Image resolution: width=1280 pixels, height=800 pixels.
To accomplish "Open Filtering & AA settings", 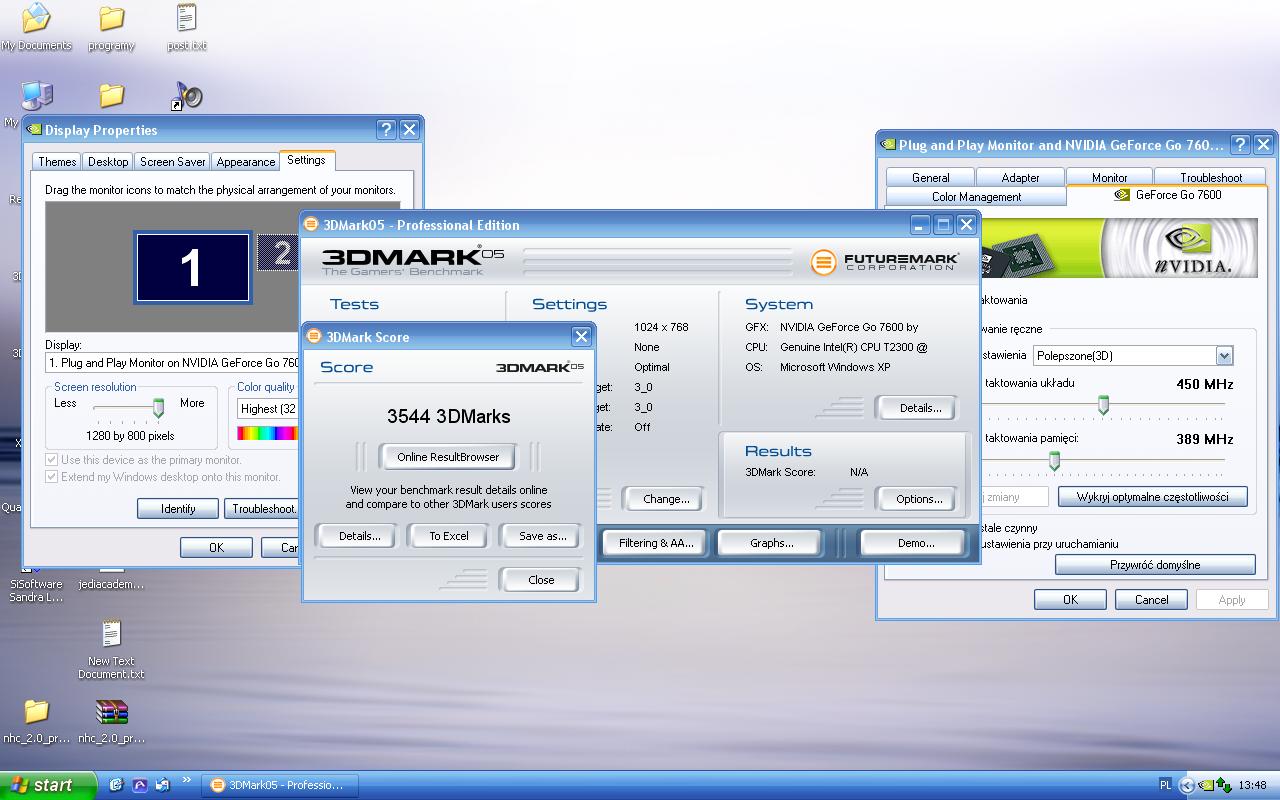I will pyautogui.click(x=655, y=543).
